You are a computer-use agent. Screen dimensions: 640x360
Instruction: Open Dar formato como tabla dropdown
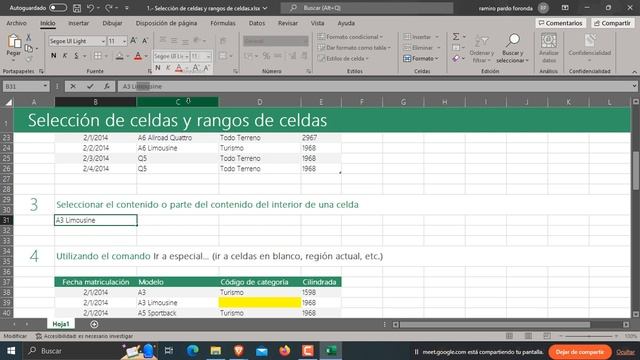[354, 48]
